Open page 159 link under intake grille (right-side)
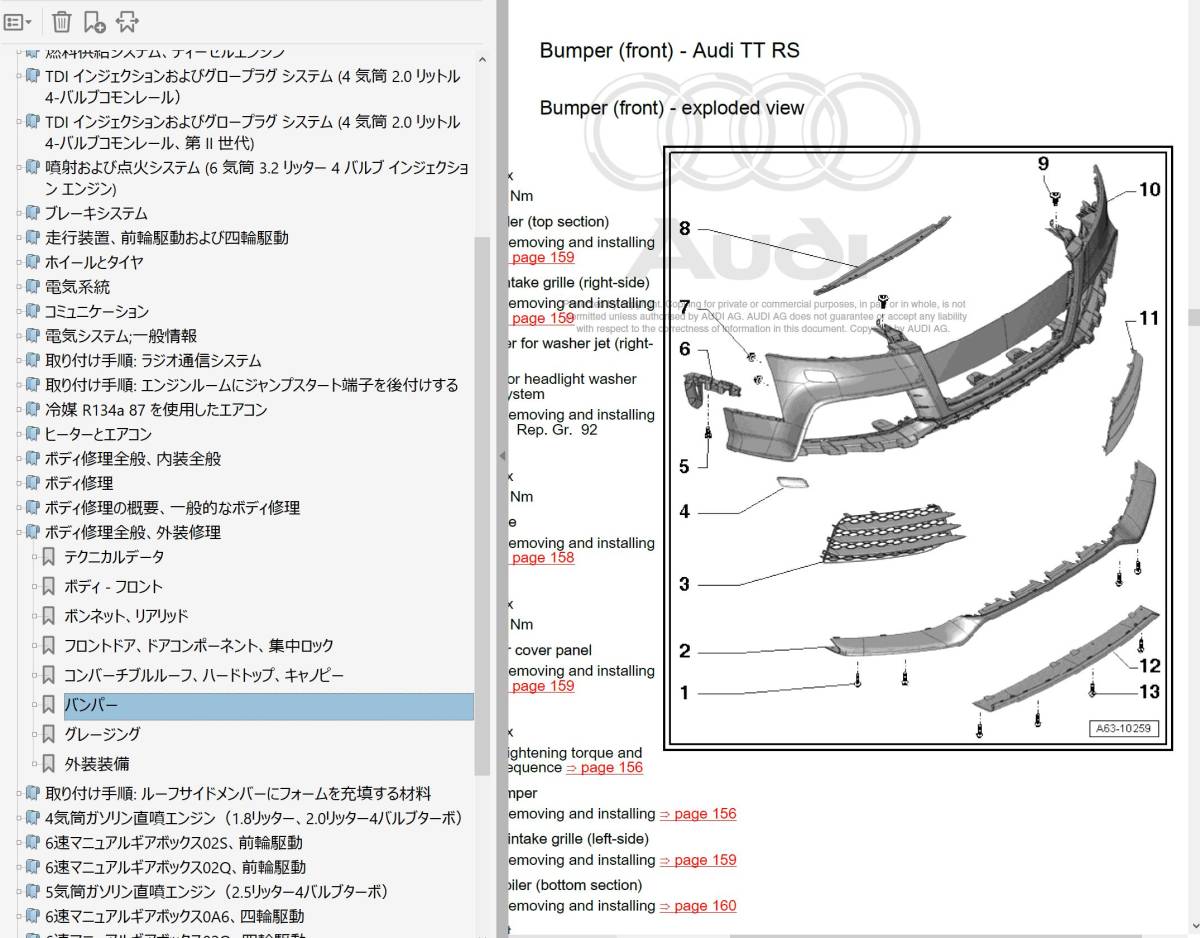 [543, 318]
